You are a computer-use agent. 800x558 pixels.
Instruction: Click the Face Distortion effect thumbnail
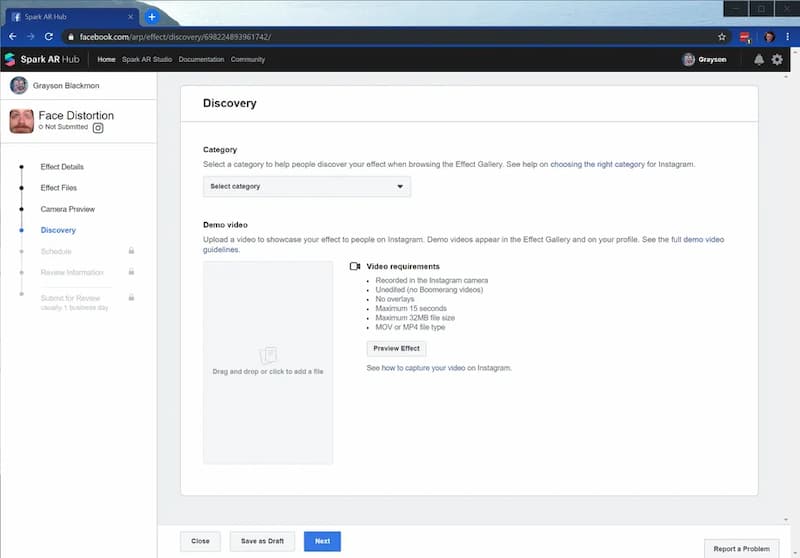point(21,121)
